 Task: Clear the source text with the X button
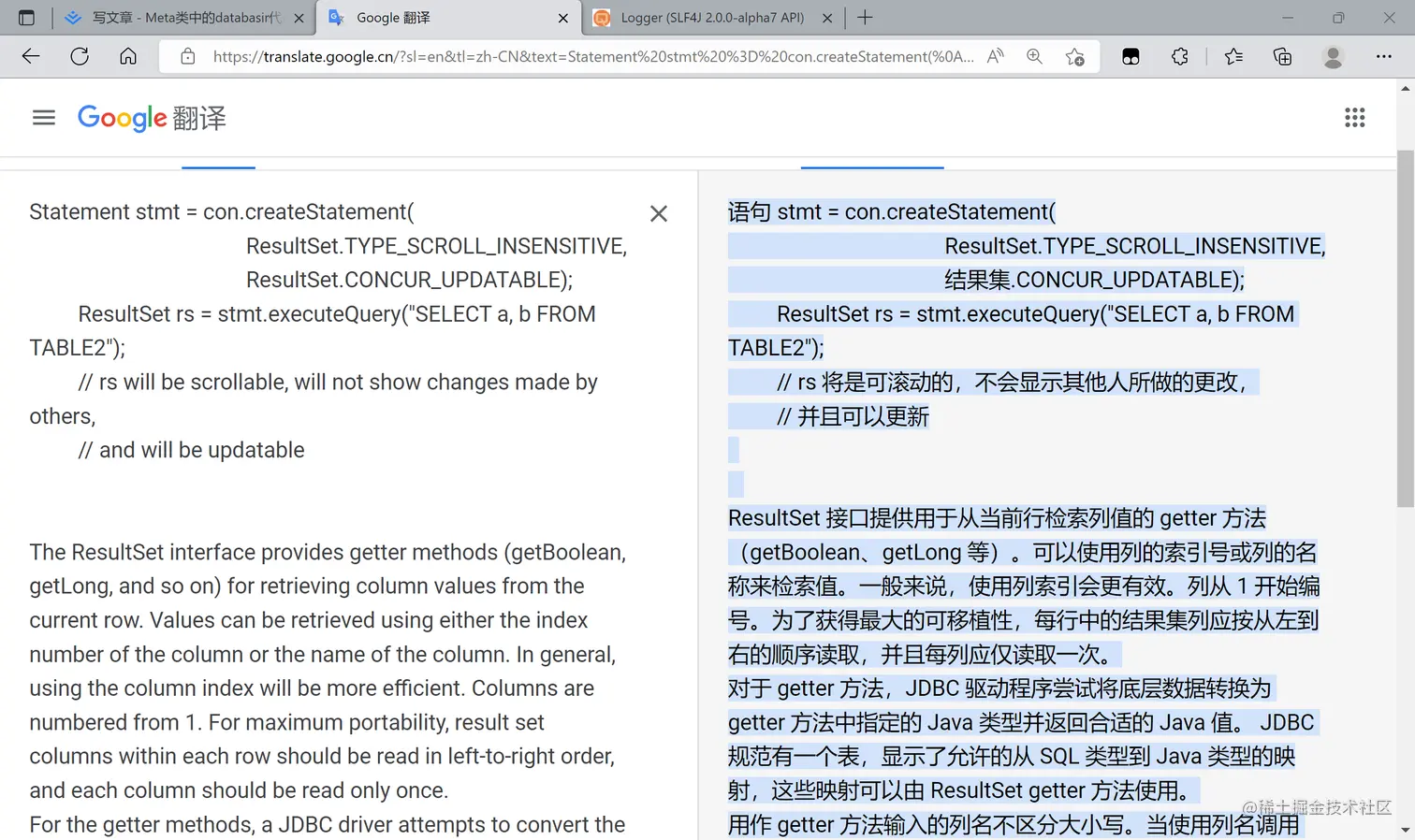pyautogui.click(x=659, y=213)
